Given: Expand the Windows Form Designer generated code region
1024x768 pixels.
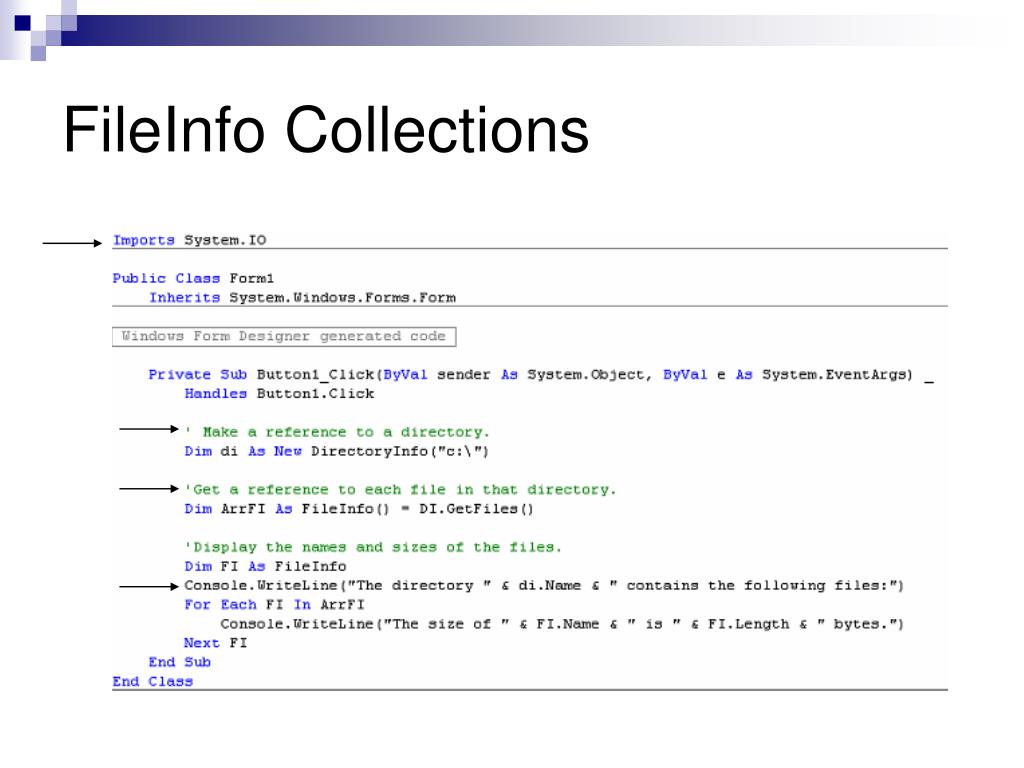Looking at the screenshot, I should click(x=284, y=336).
